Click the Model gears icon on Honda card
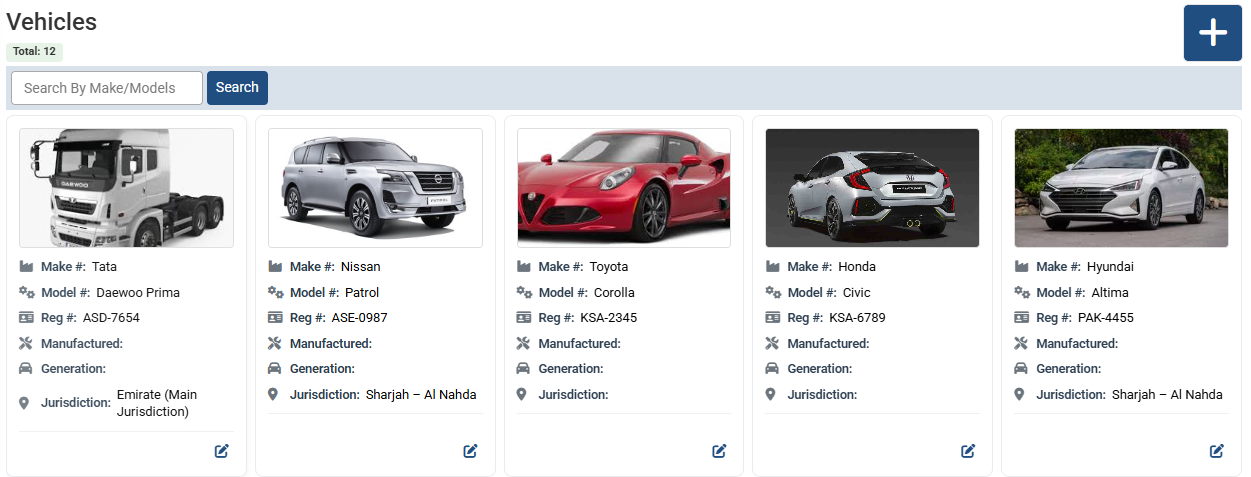 (x=772, y=293)
